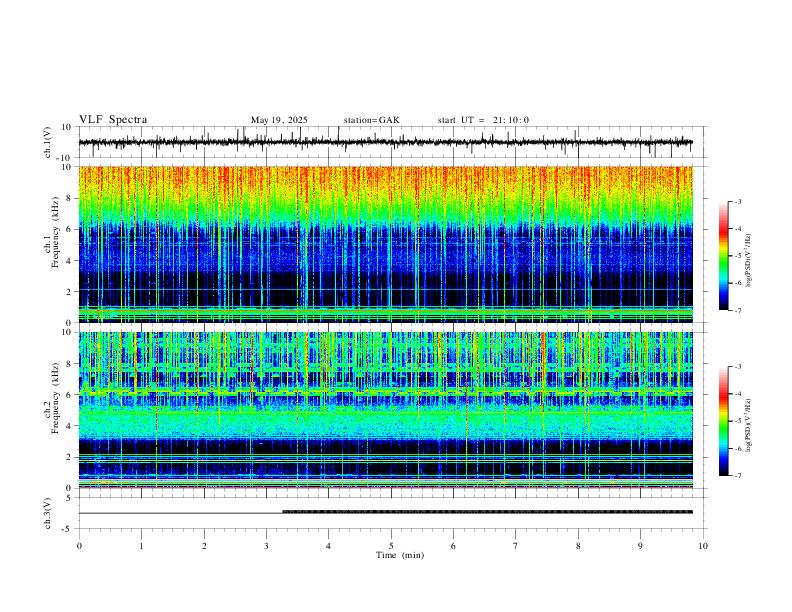Click inside the ch.1 spectrogram panel
This screenshot has height=612, width=792.
385,244
